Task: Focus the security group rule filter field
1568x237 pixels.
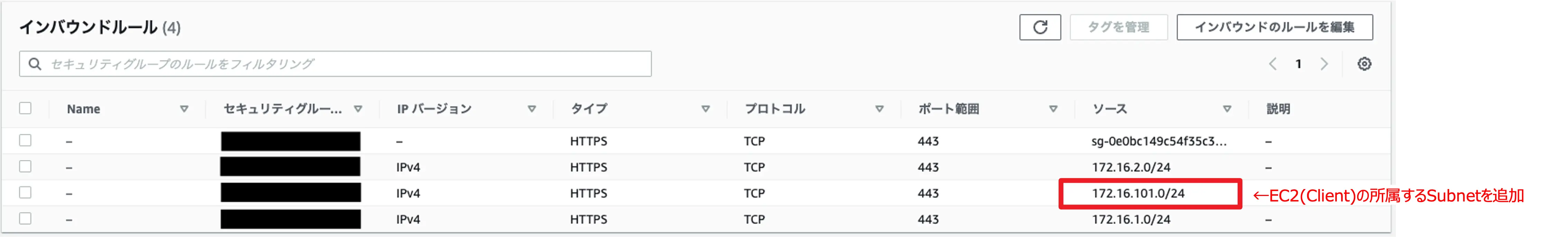Action: 335,64
